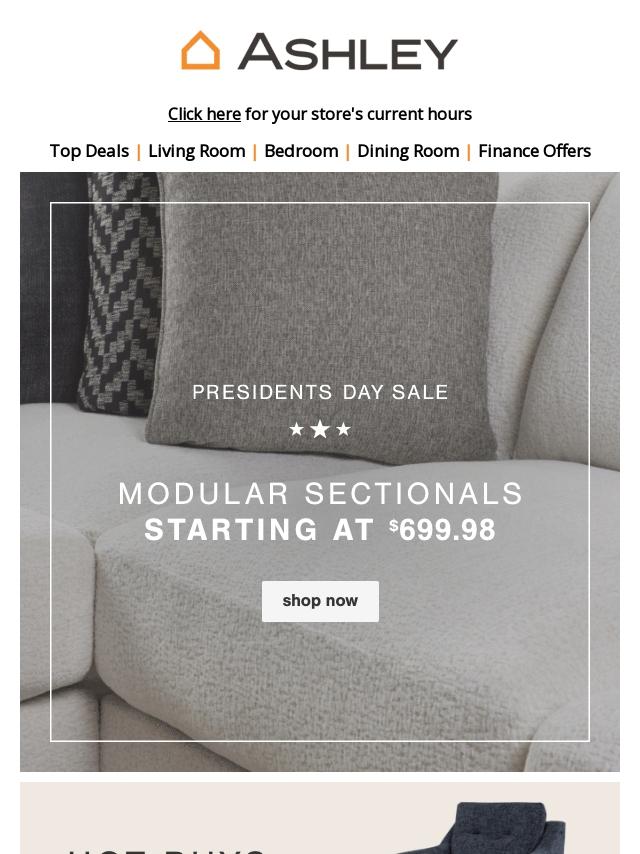Viewport: 640px width, 854px height.
Task: Click the Presidents Day Sale heading
Action: coord(320,392)
